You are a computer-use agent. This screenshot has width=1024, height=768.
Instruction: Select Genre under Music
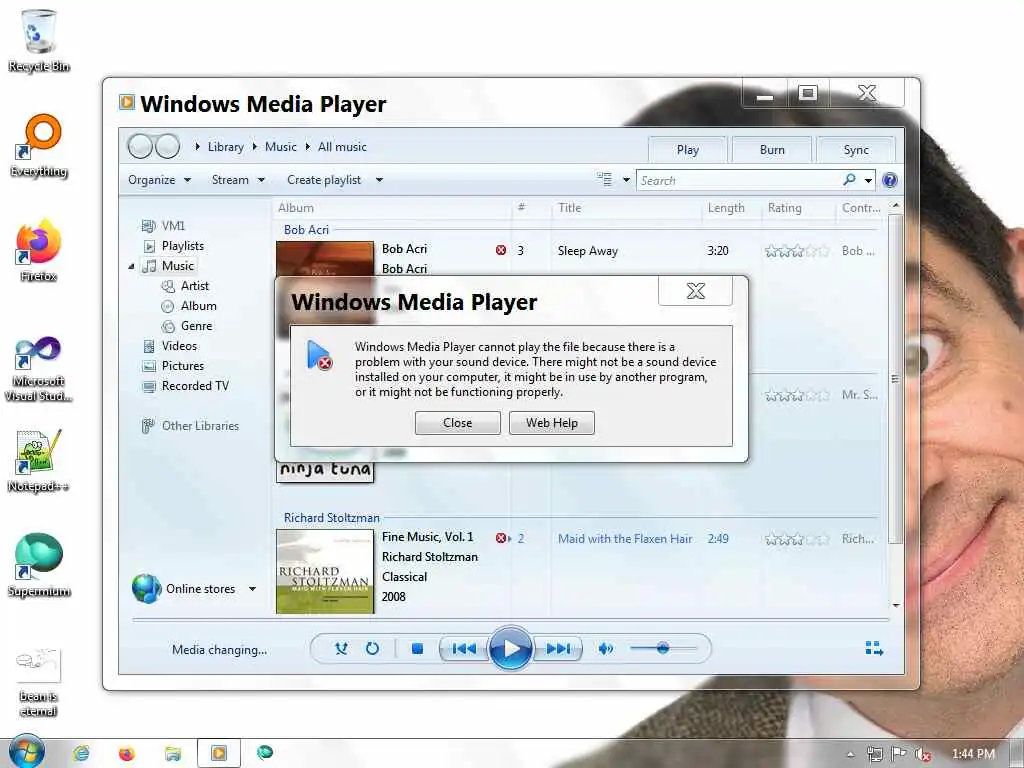point(196,325)
